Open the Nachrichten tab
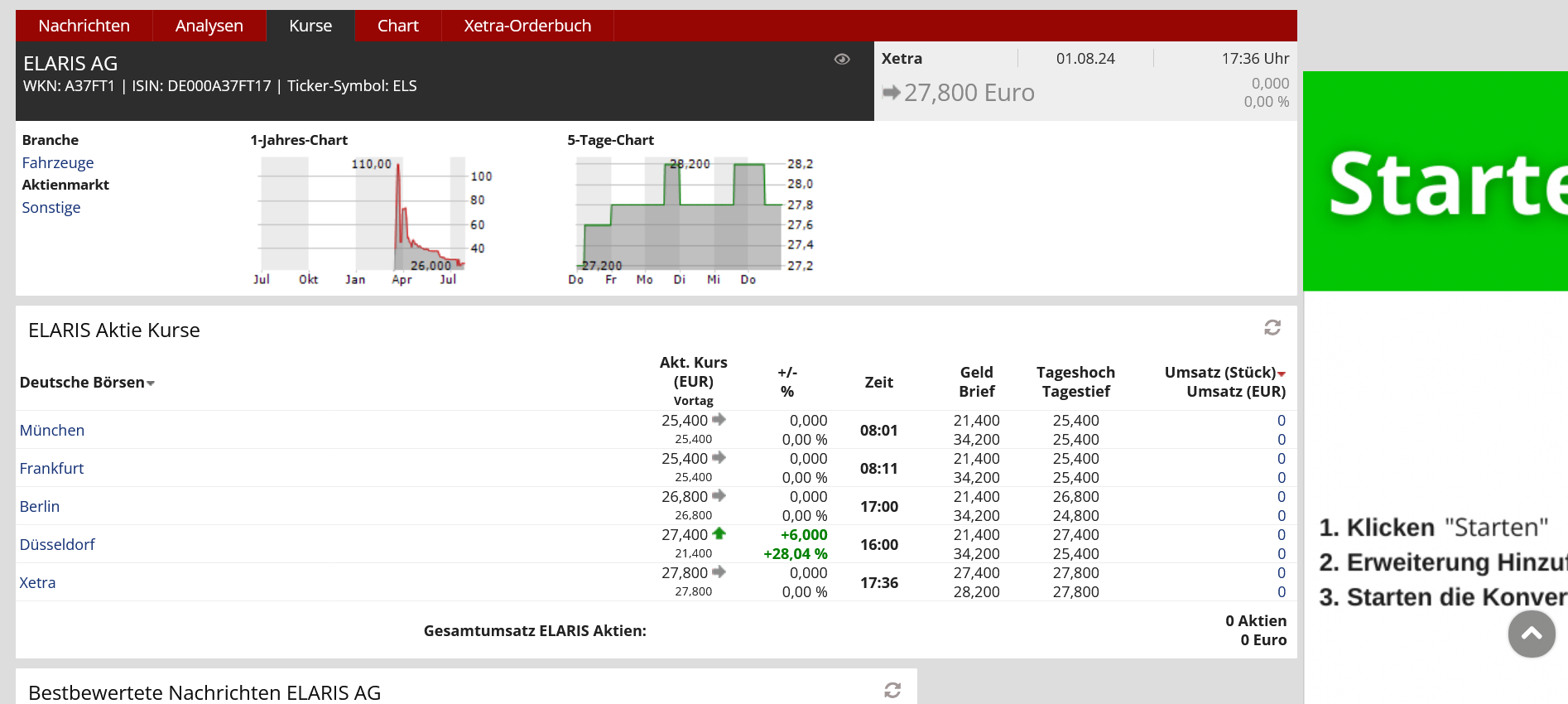The height and width of the screenshot is (704, 1568). pyautogui.click(x=84, y=26)
